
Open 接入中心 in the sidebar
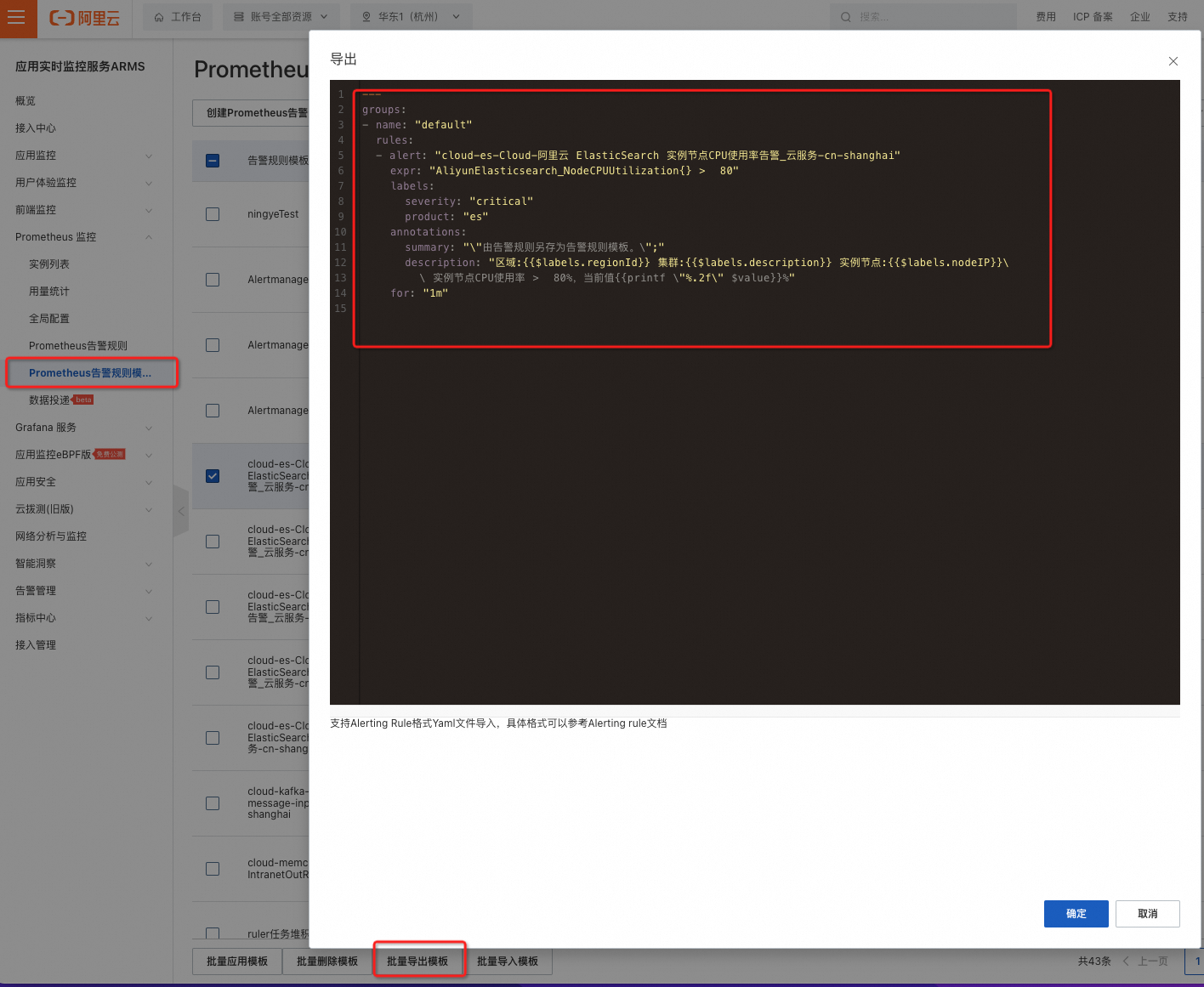click(36, 128)
